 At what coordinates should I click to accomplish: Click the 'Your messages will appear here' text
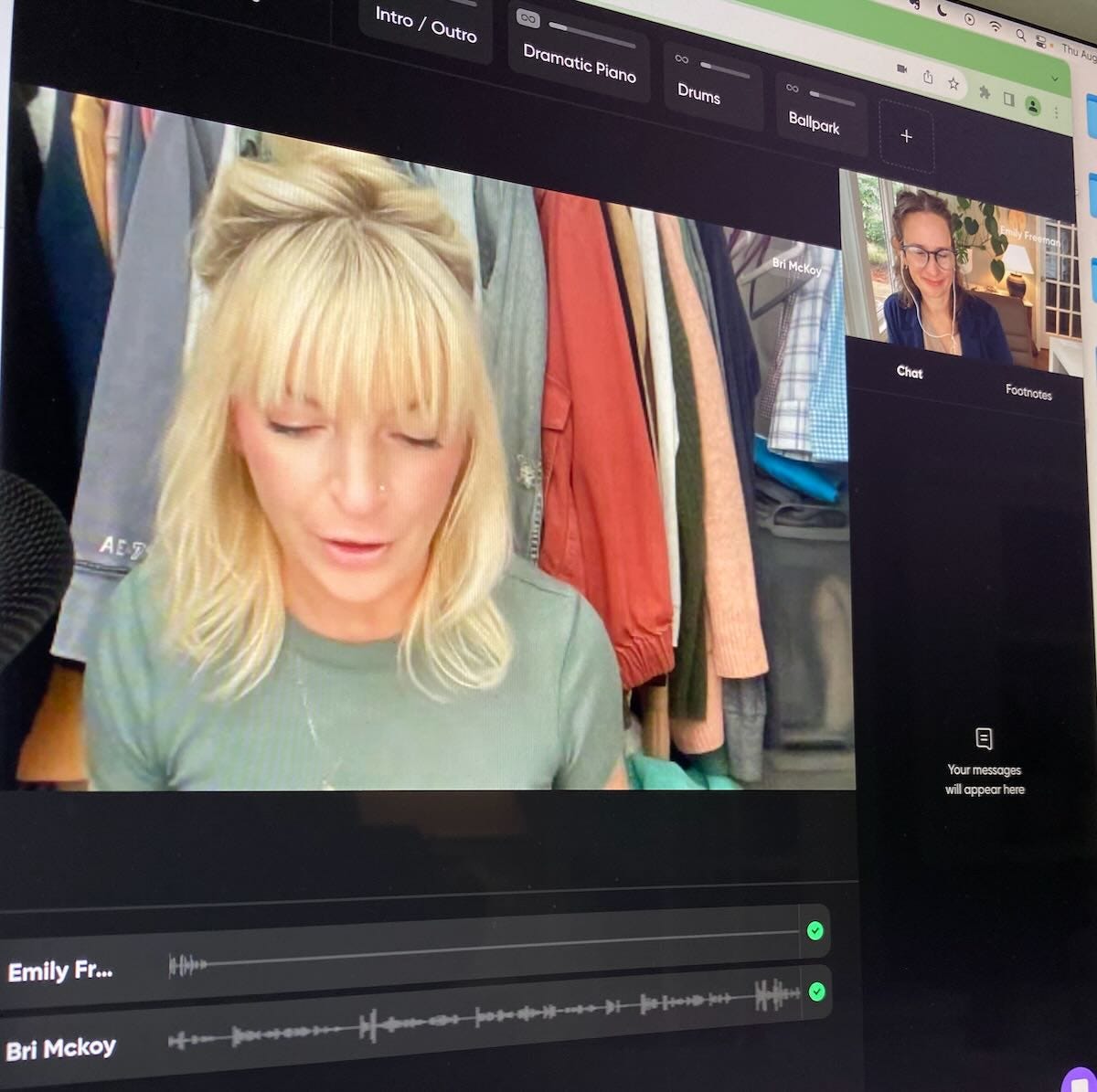click(x=985, y=779)
